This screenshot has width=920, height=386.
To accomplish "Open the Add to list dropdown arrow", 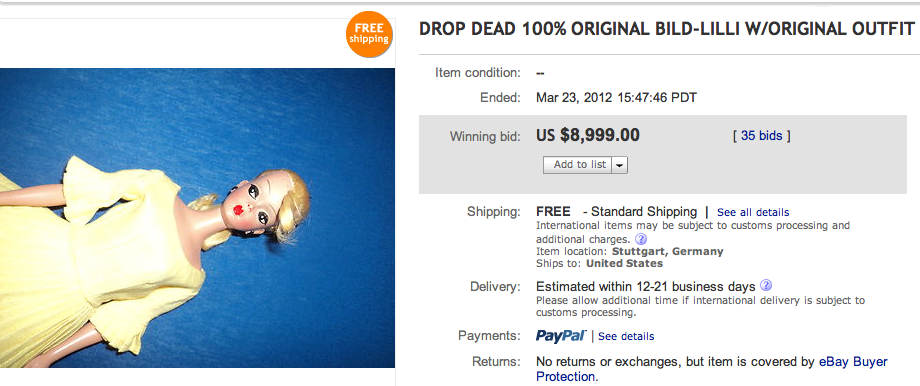I will click(620, 165).
